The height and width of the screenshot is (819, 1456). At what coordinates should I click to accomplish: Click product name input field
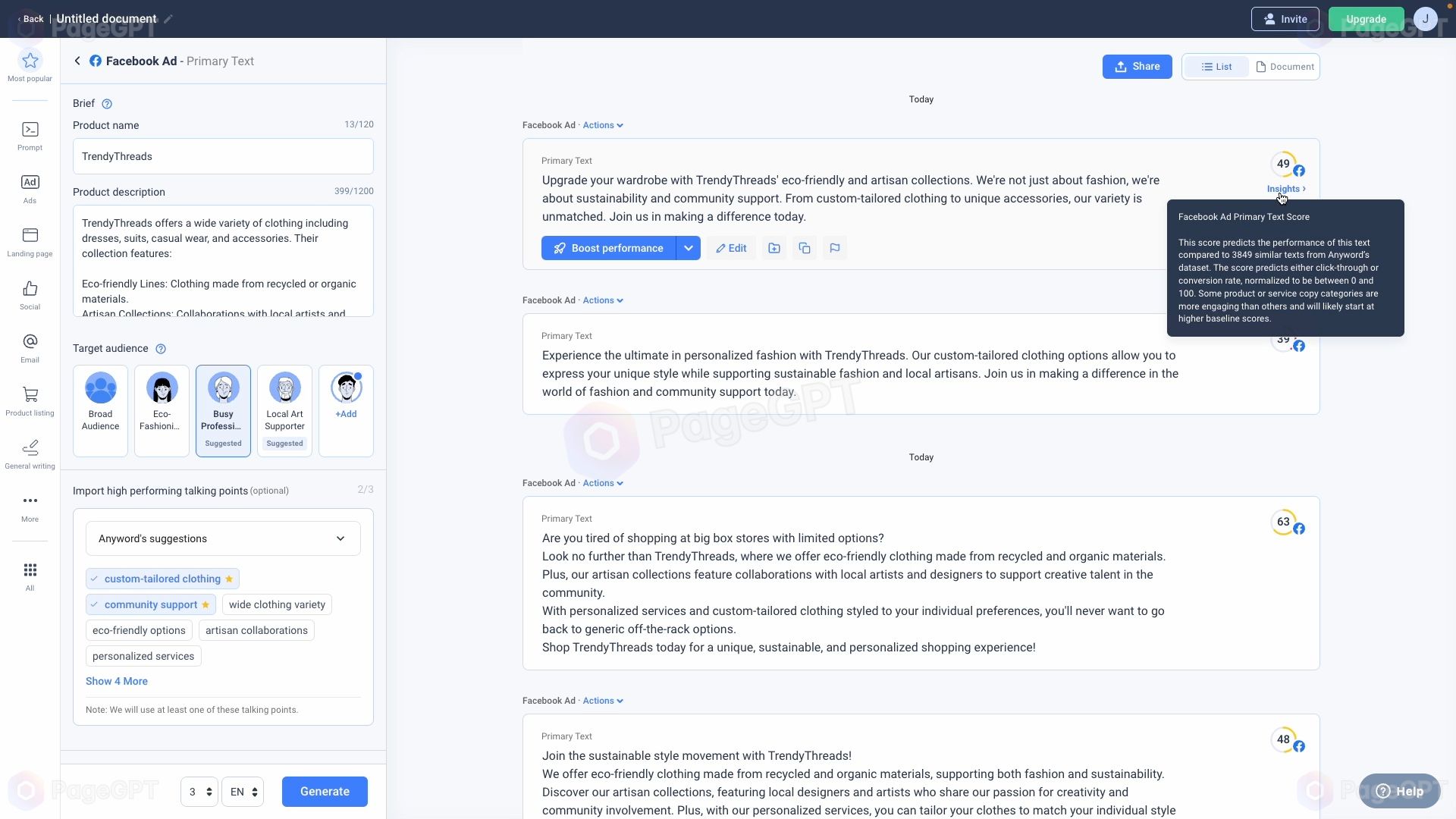pos(223,155)
